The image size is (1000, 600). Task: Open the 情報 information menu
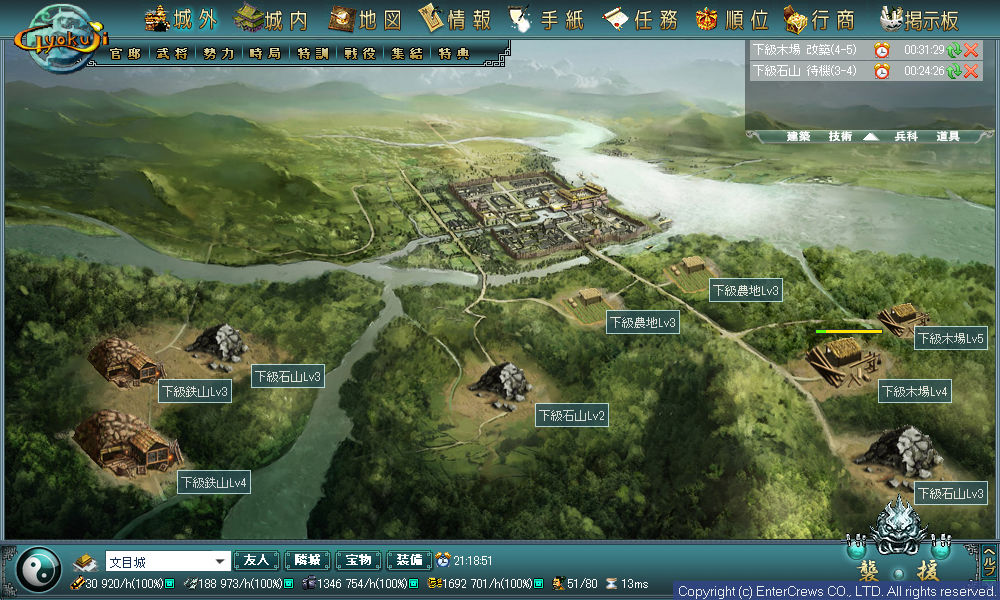coord(455,20)
